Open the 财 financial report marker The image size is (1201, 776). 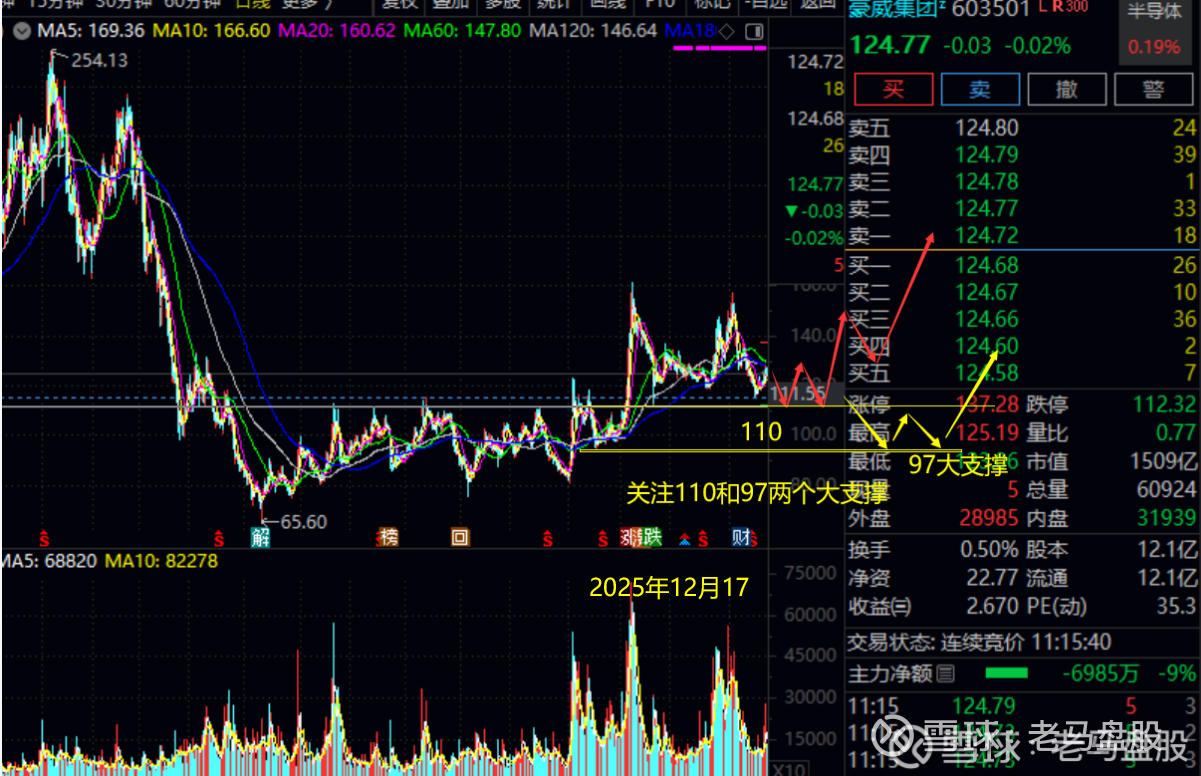pos(741,538)
